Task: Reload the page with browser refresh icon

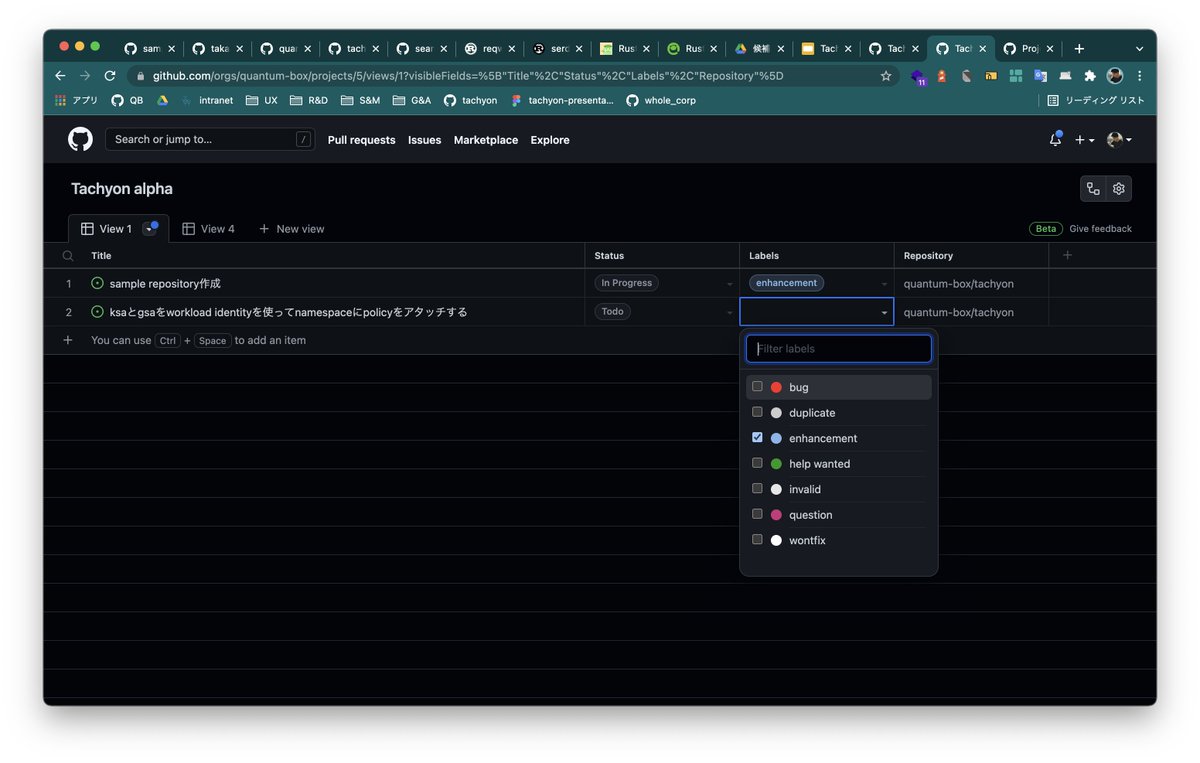Action: (110, 76)
